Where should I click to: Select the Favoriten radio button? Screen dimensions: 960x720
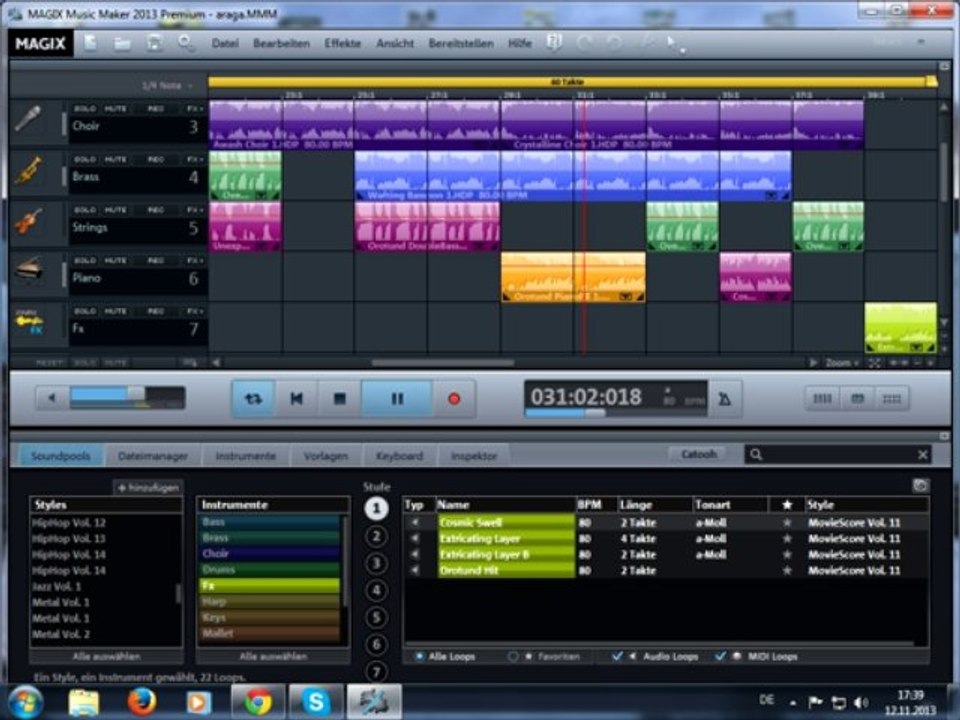[512, 656]
